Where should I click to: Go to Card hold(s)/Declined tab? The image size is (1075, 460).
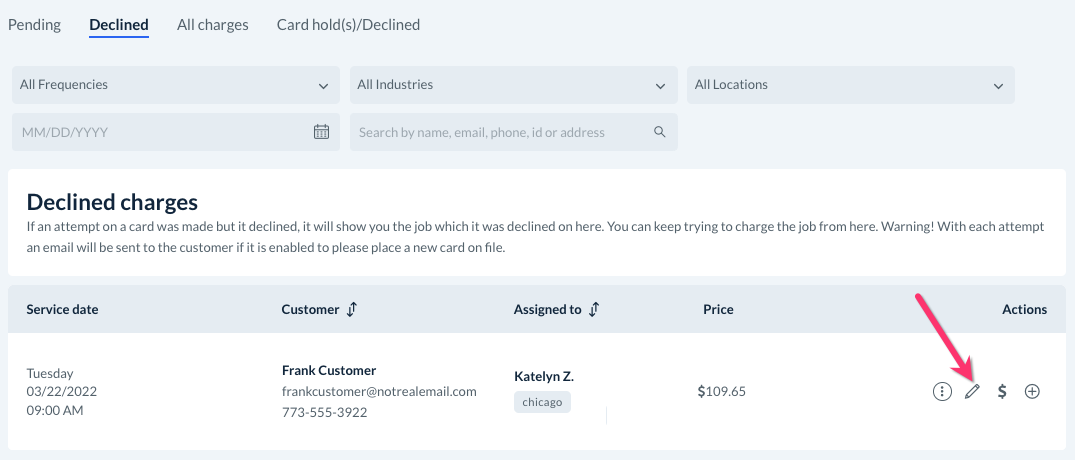(348, 25)
